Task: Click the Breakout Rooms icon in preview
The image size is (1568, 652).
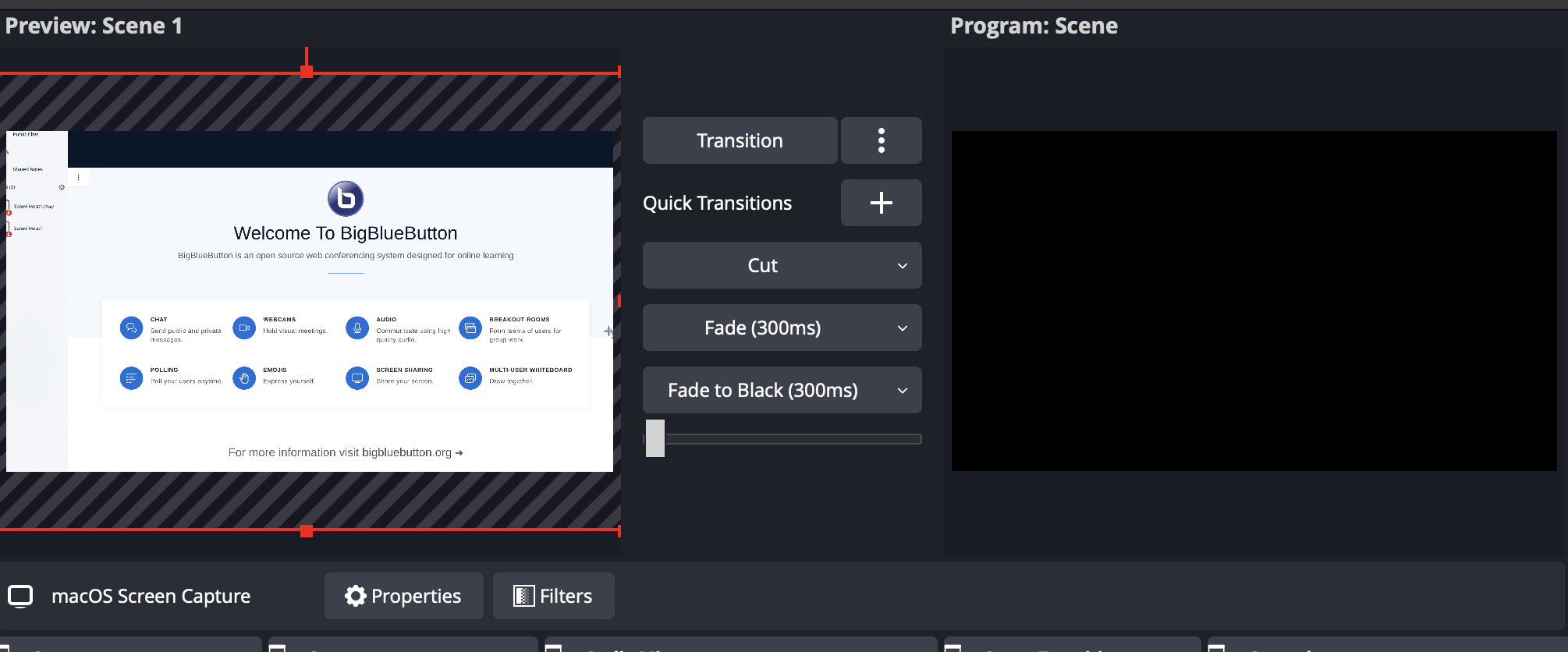Action: tap(470, 328)
